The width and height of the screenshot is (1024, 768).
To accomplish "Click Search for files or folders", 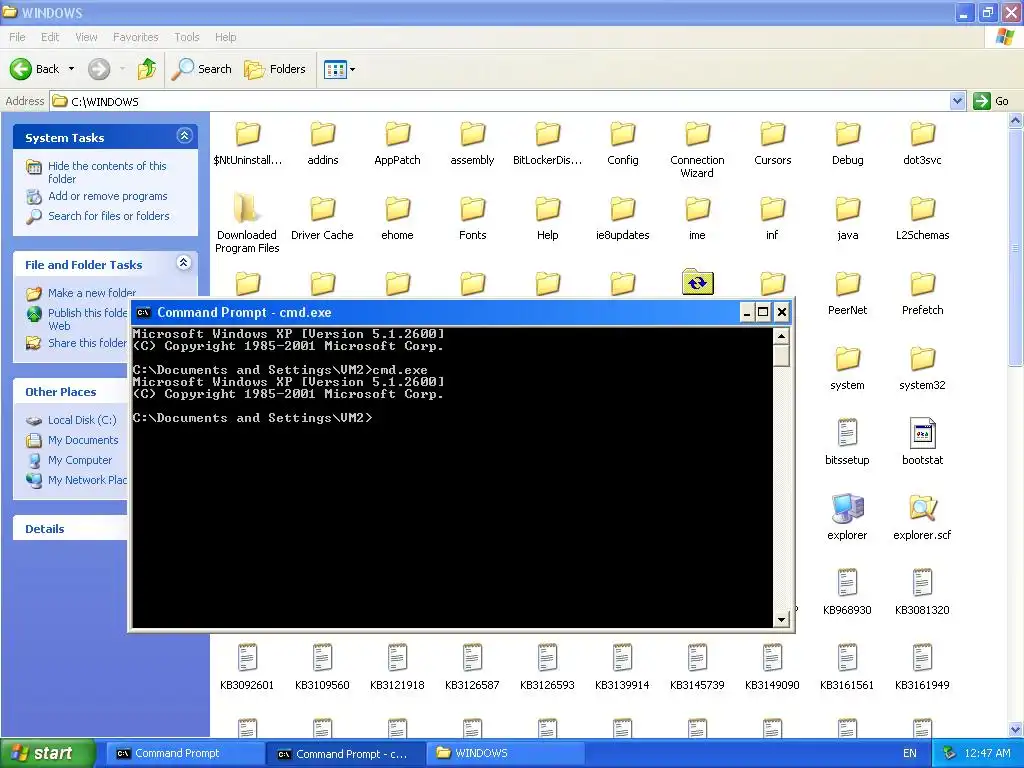I will (x=108, y=216).
